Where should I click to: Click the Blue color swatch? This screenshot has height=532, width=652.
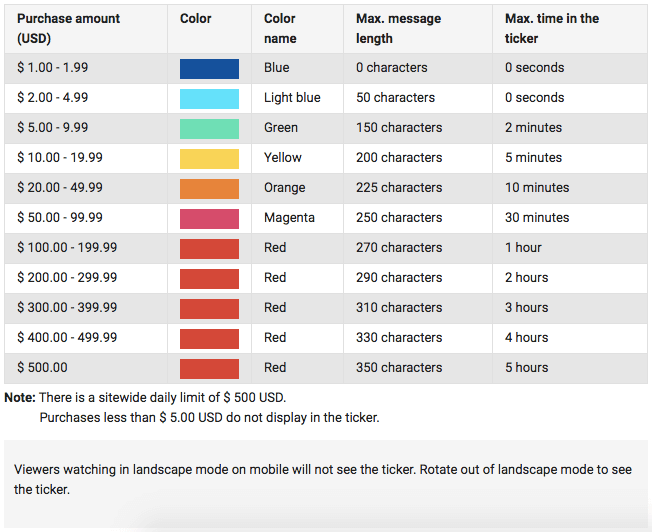209,69
